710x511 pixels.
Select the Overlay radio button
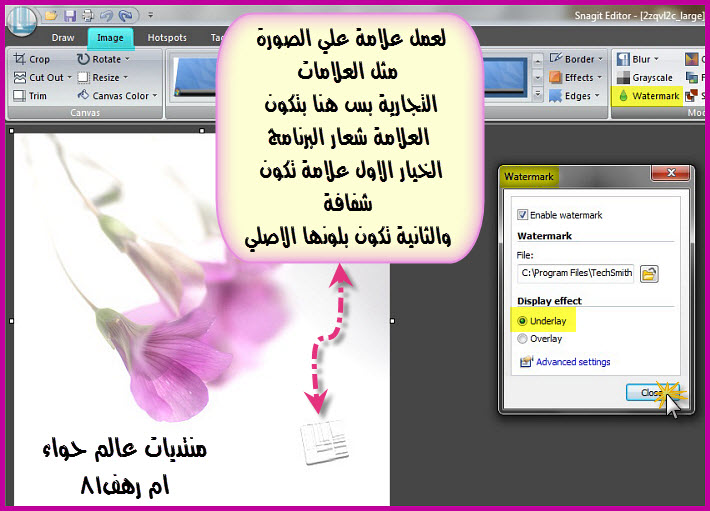[522, 339]
